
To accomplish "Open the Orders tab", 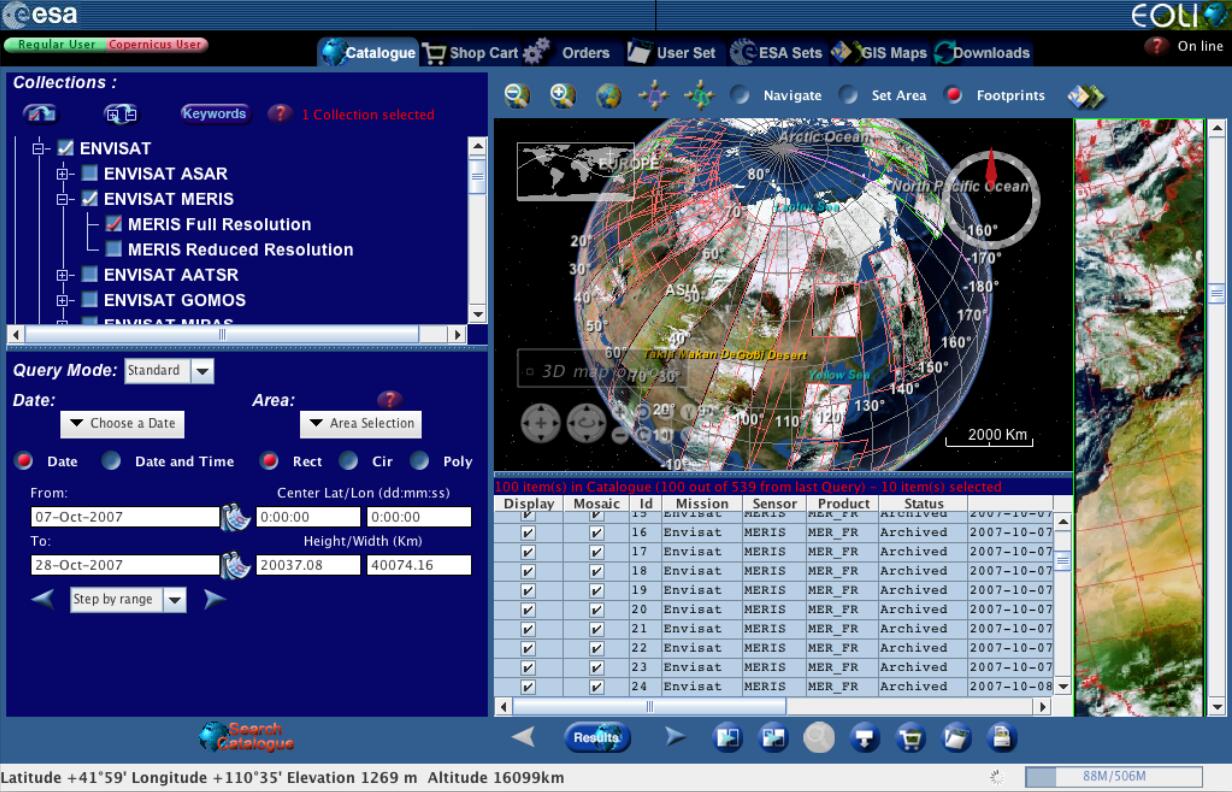I will coord(567,53).
